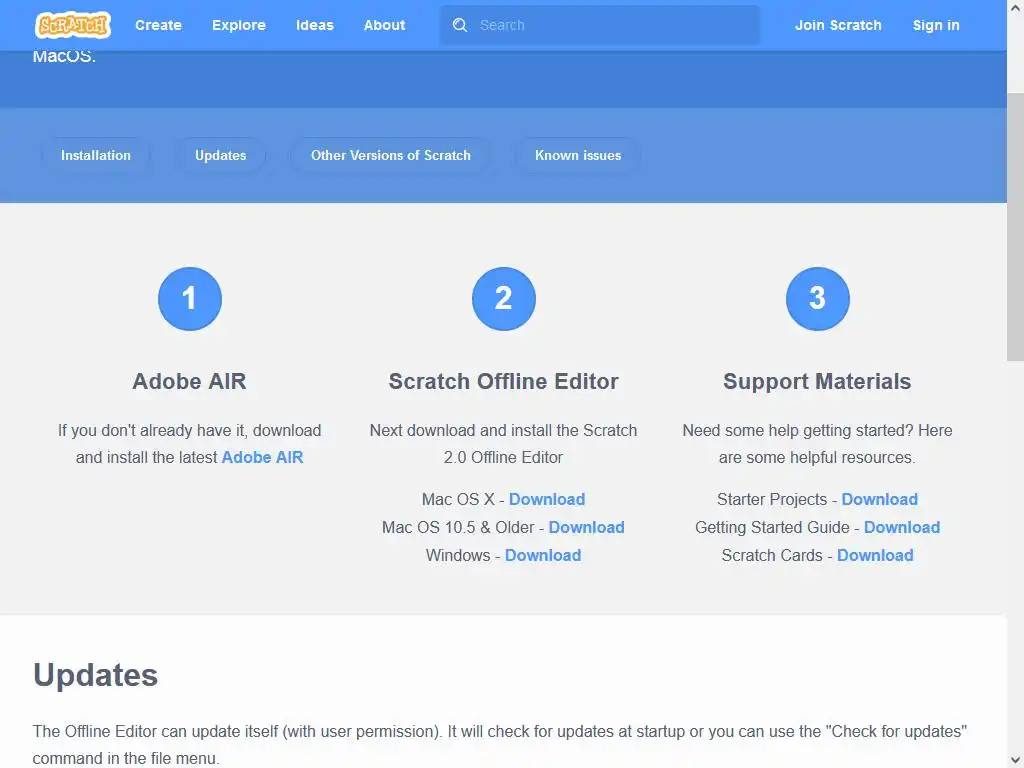Screen dimensions: 1024x768
Task: Download Starter Projects
Action: pos(879,500)
